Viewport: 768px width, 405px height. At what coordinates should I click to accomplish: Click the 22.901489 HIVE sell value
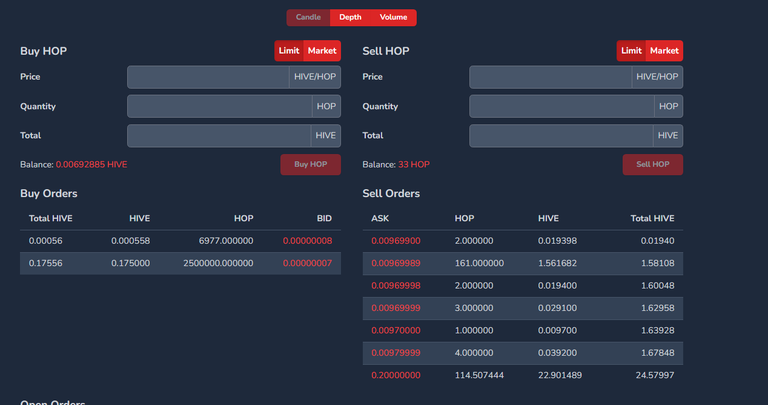click(560, 376)
